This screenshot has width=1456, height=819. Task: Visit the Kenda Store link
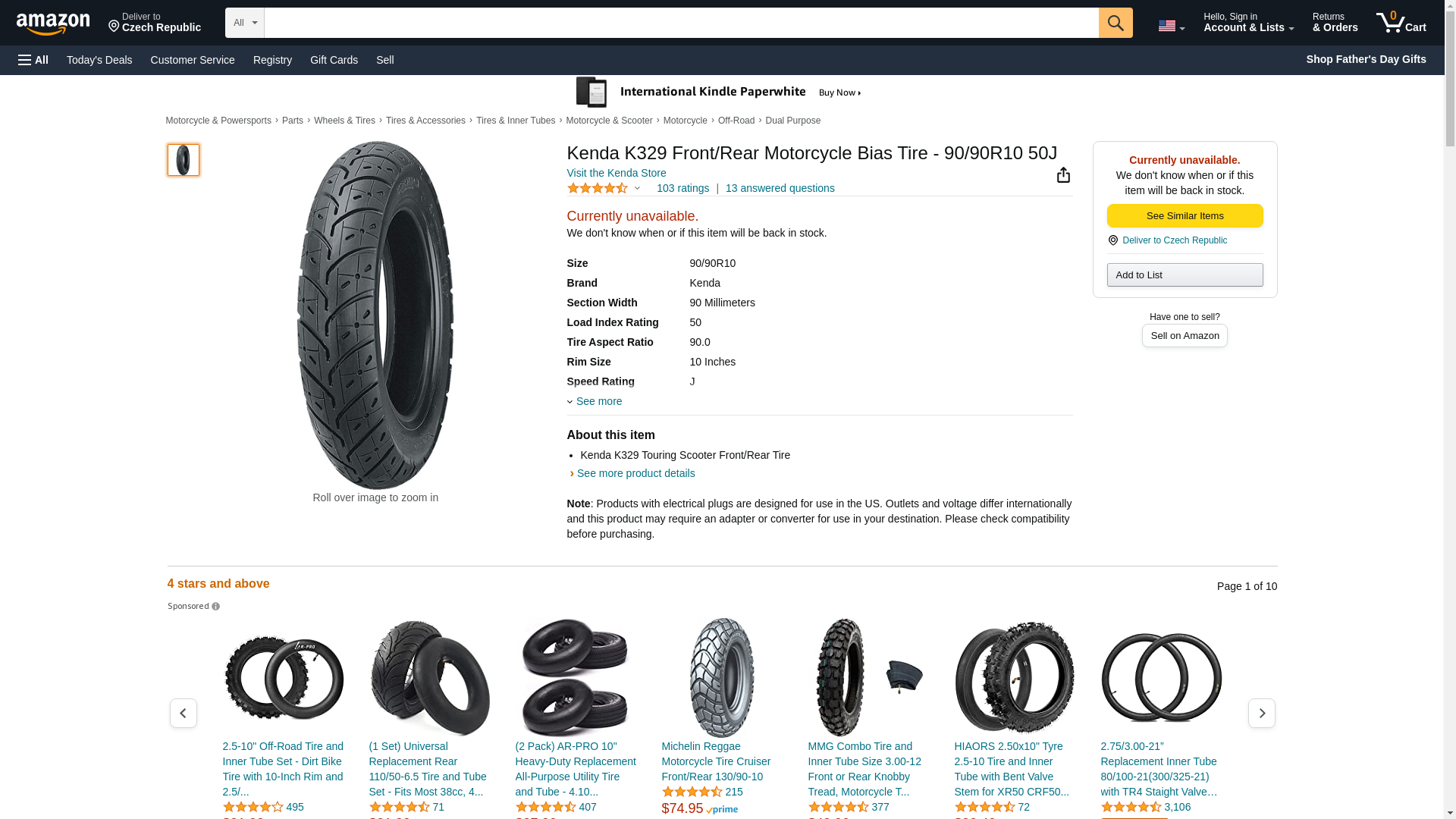(x=616, y=173)
